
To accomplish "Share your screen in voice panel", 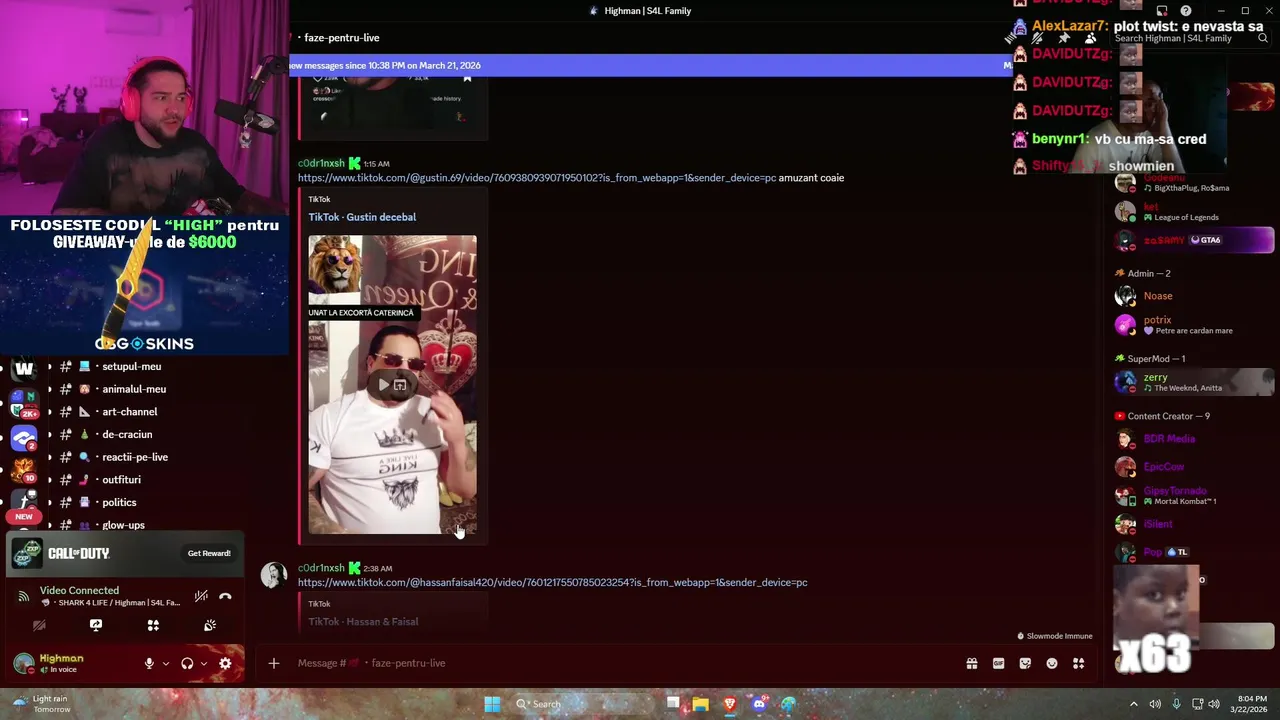I will (96, 625).
